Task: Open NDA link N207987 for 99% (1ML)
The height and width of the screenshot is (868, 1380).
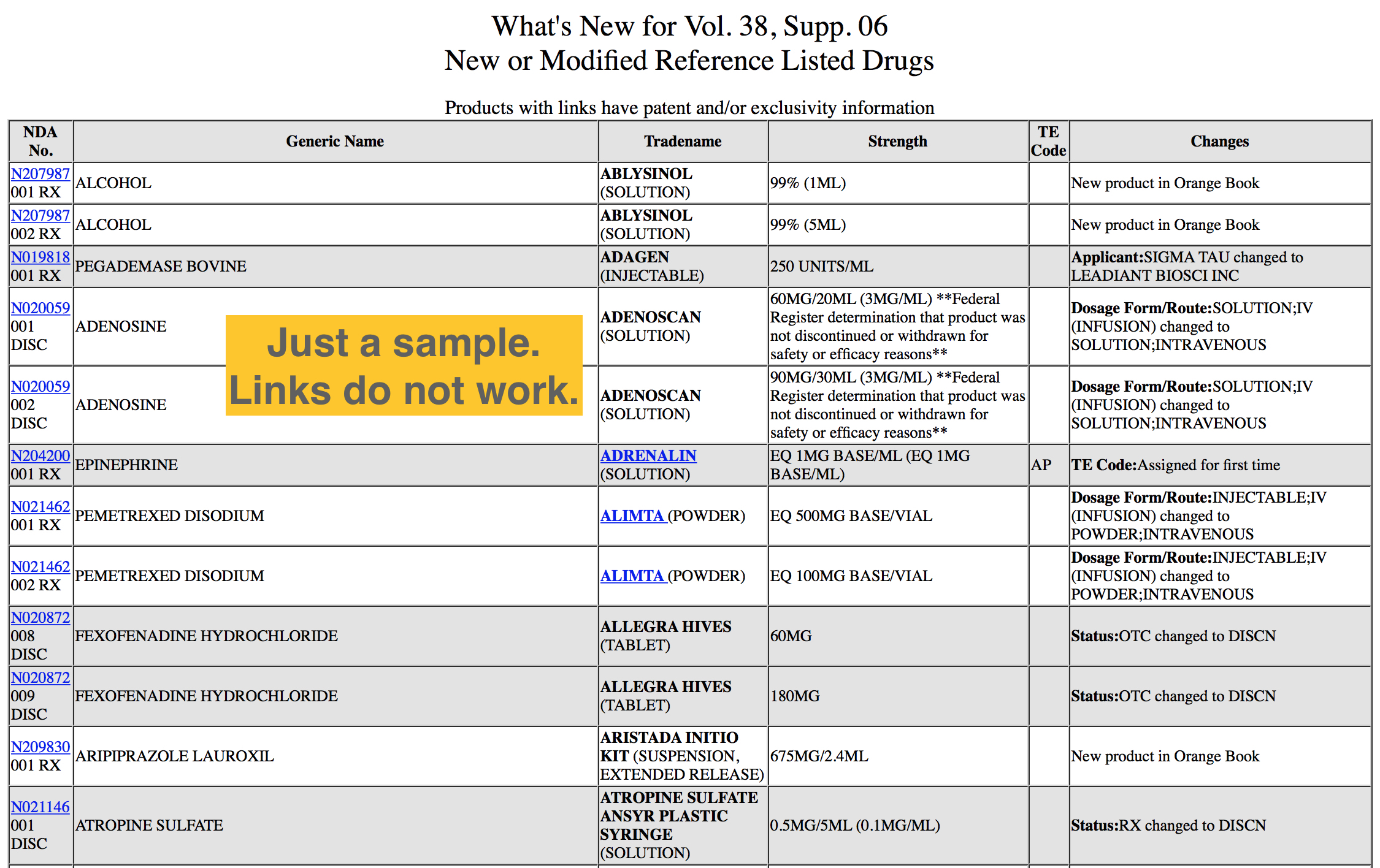Action: [40, 173]
